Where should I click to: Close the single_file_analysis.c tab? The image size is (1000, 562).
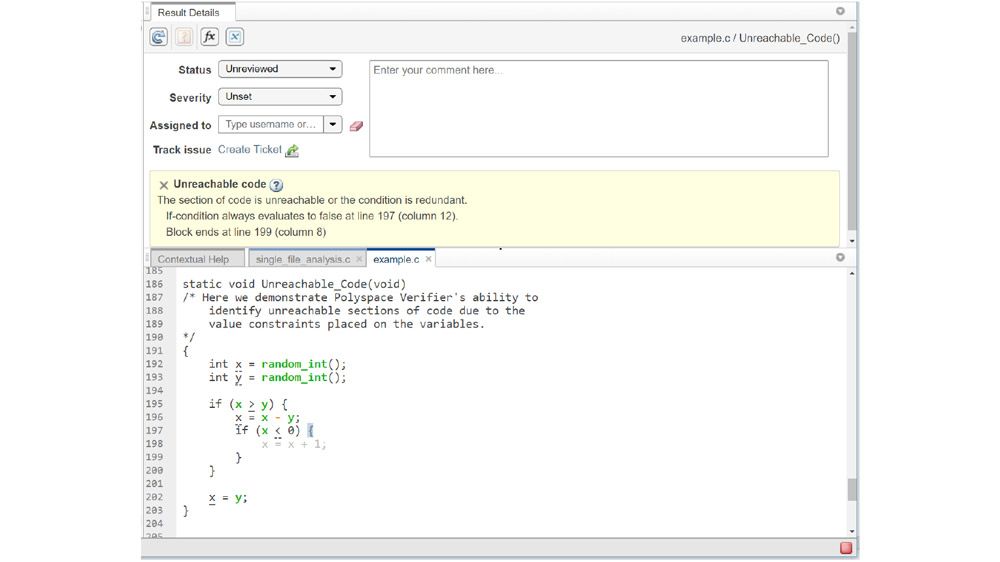point(359,259)
